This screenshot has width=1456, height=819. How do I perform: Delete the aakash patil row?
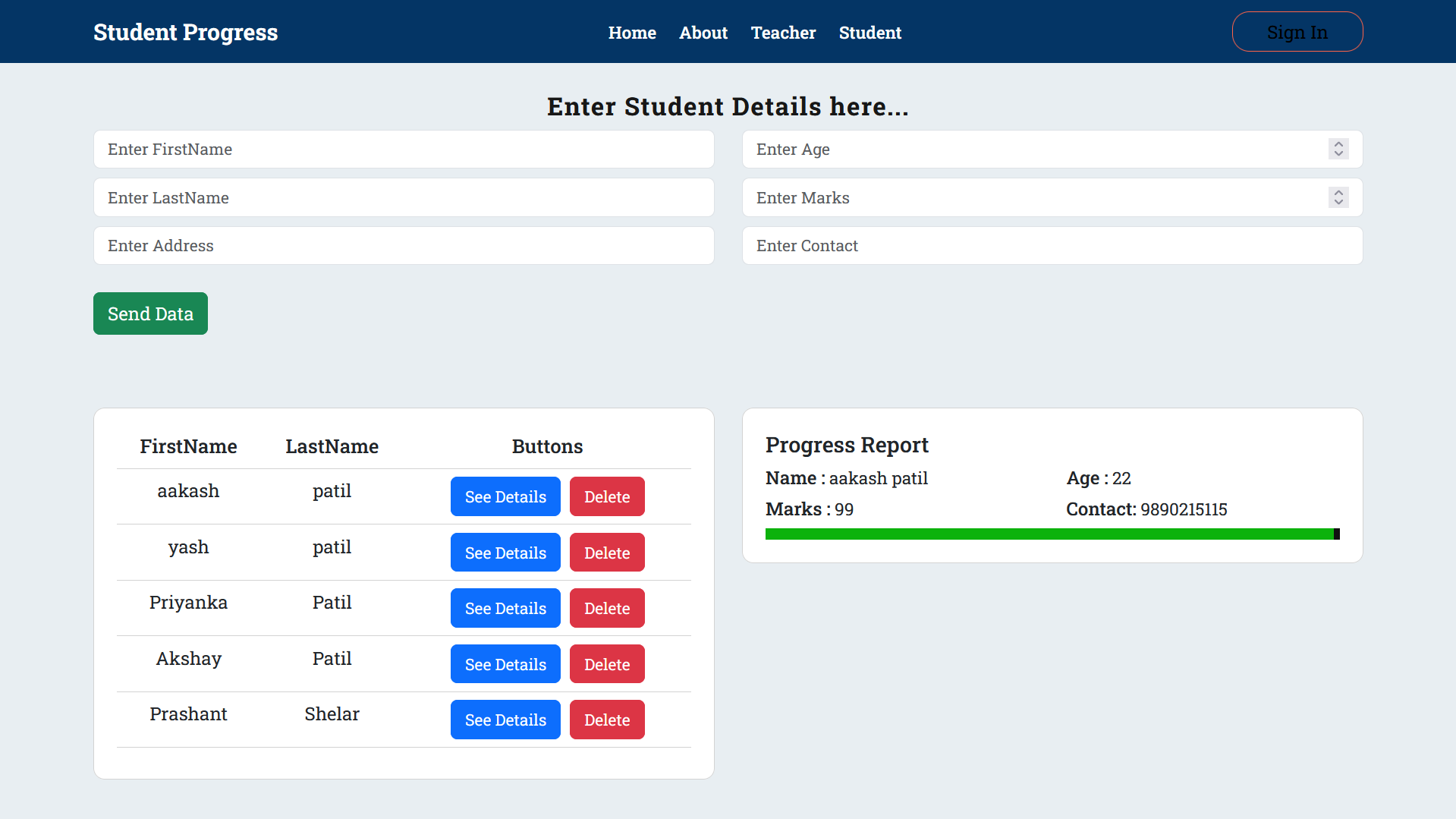click(x=607, y=496)
